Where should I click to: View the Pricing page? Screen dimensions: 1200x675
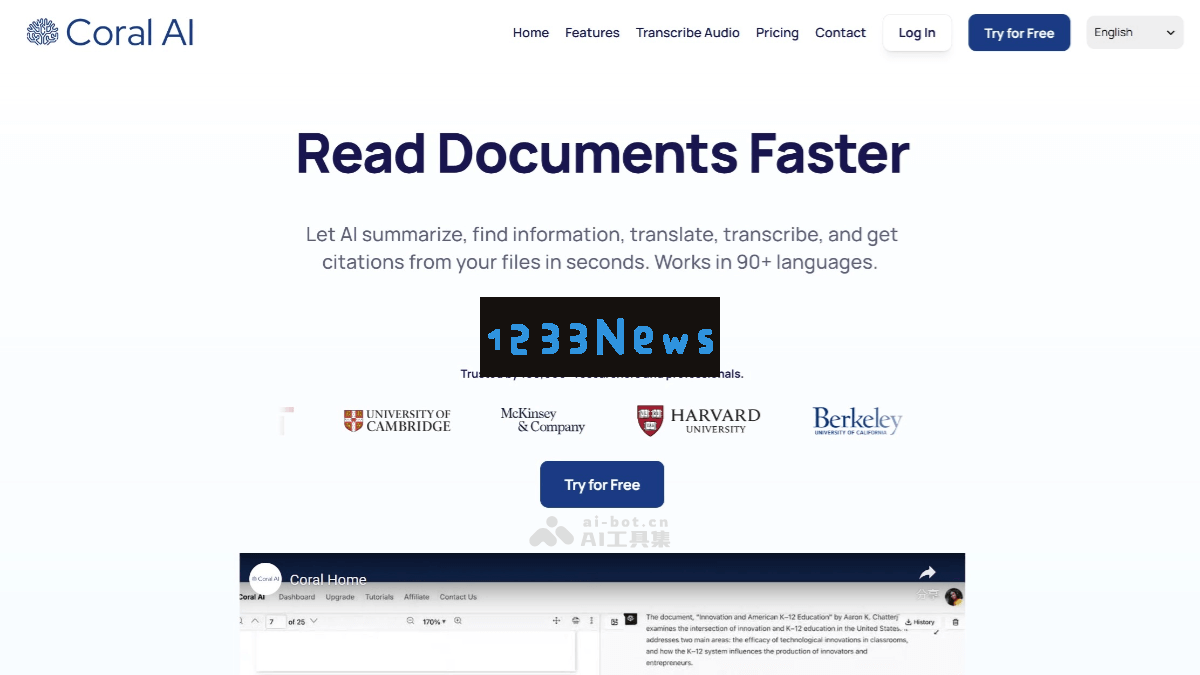(x=777, y=33)
